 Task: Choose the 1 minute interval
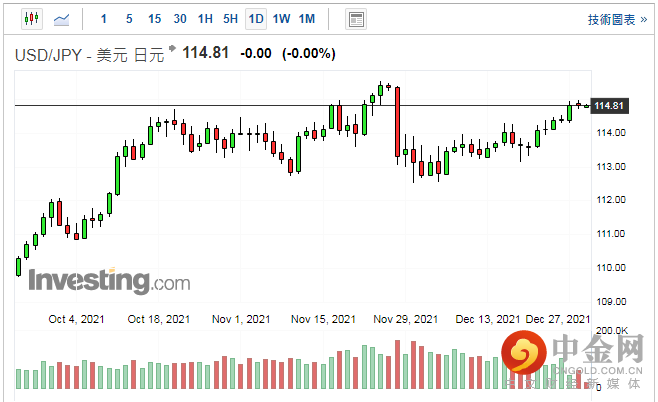pyautogui.click(x=104, y=19)
